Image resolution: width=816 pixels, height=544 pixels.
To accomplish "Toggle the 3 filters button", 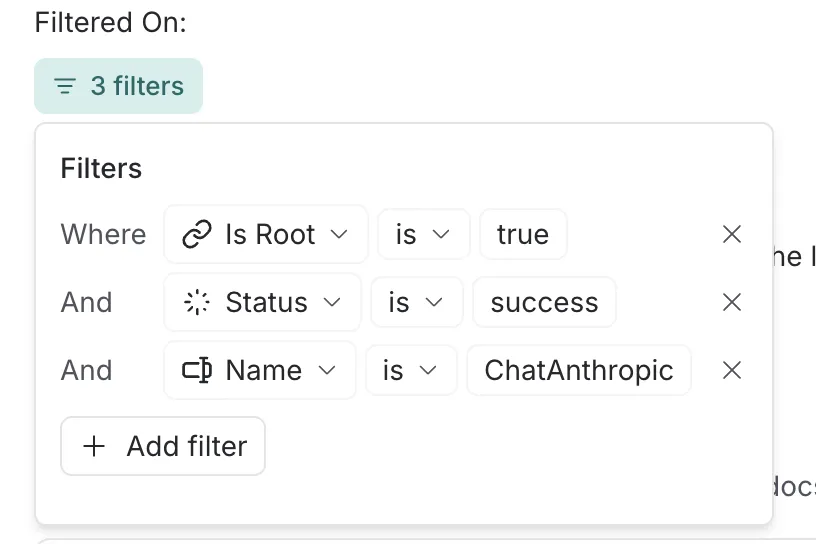I will click(119, 87).
